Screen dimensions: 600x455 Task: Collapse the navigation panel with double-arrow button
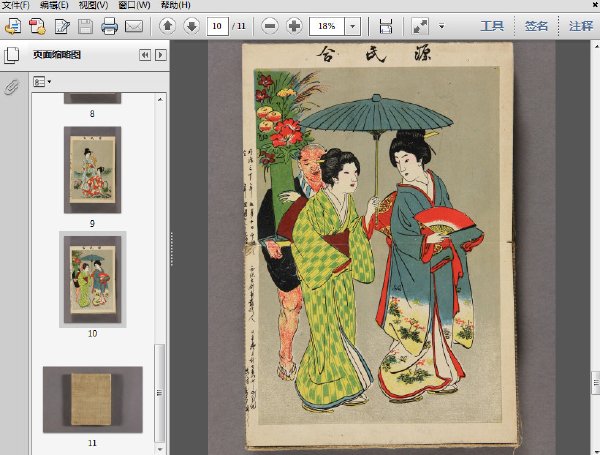[x=145, y=55]
